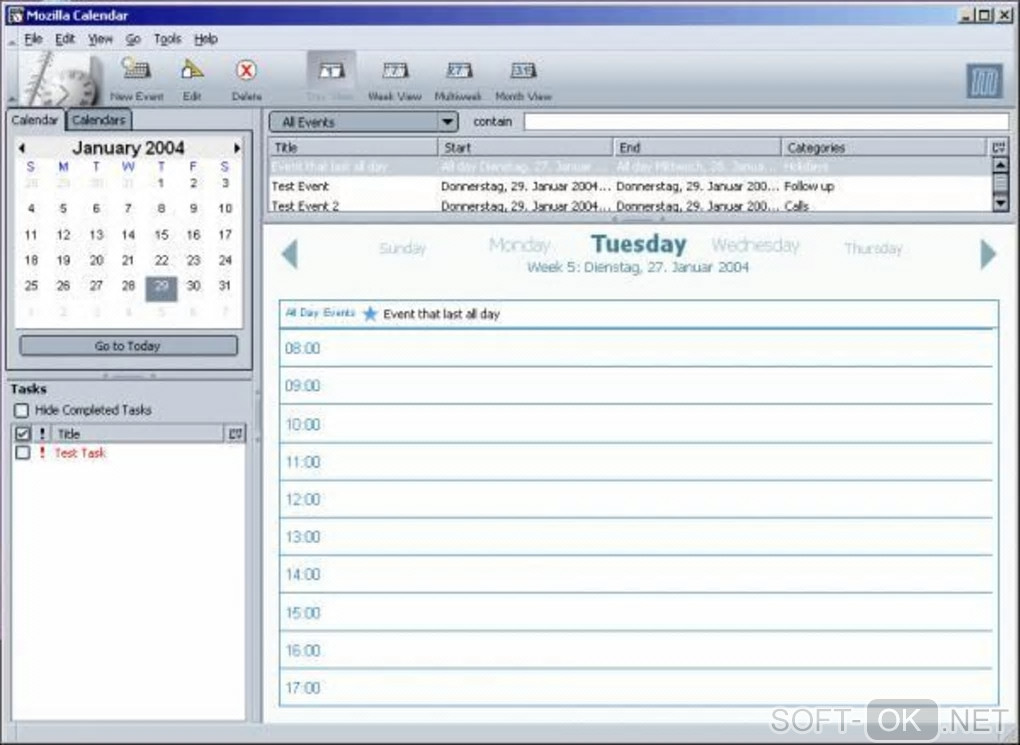The width and height of the screenshot is (1020, 745).
Task: Open the Tools menu
Action: pos(167,39)
